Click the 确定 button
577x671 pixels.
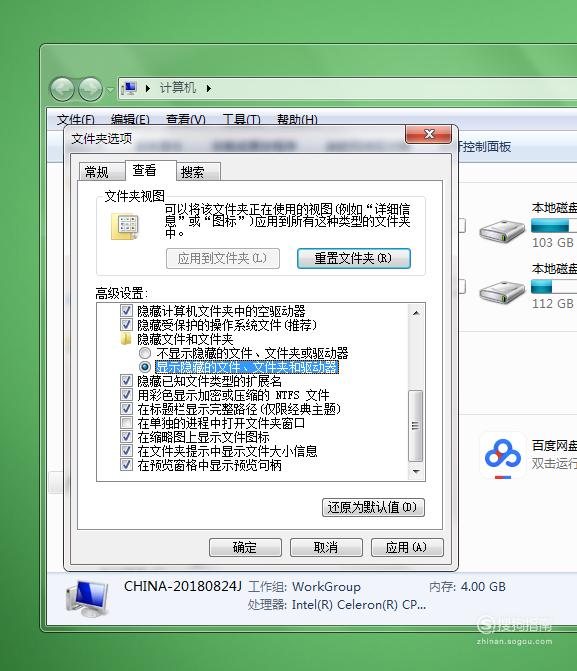pyautogui.click(x=245, y=547)
